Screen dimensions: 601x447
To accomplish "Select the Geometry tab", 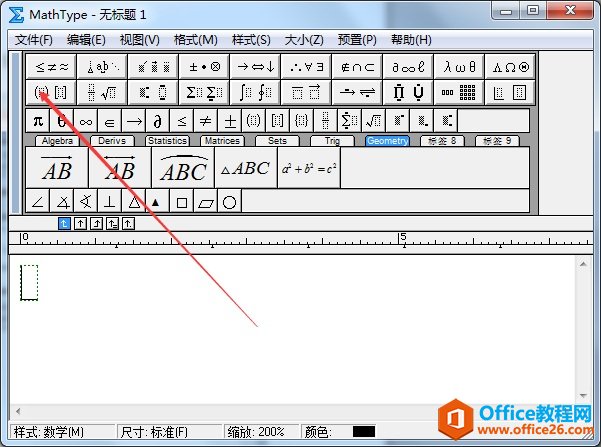I will click(387, 141).
